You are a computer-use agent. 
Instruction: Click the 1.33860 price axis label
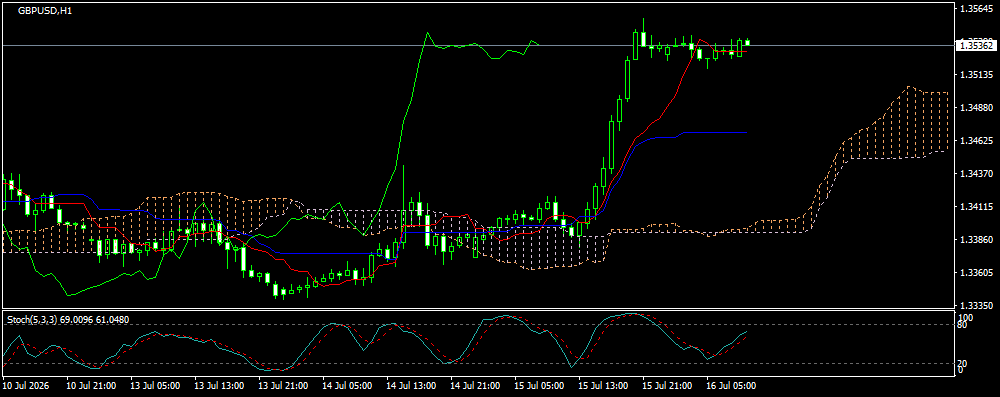pyautogui.click(x=976, y=239)
